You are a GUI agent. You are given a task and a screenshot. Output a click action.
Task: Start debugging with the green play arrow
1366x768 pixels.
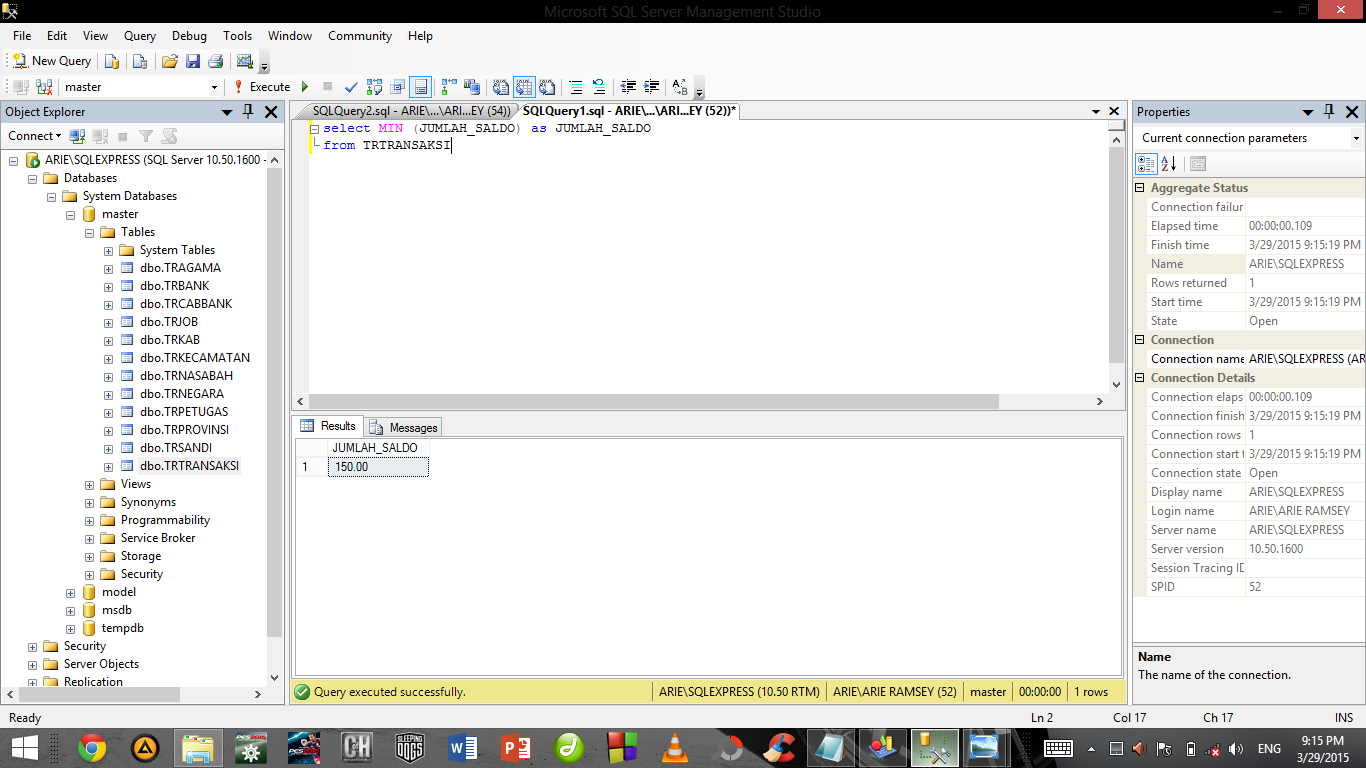305,87
